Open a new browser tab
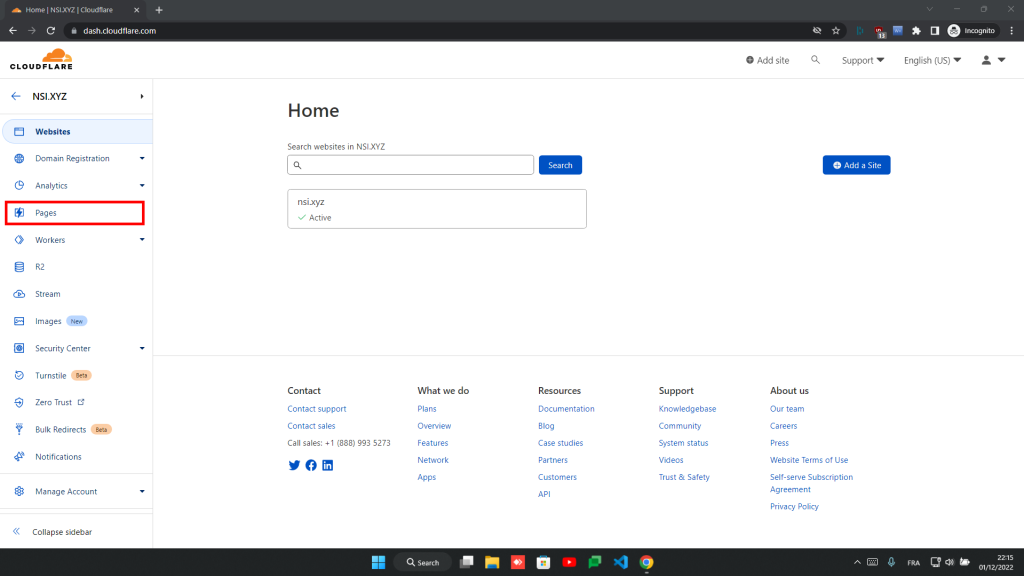 click(x=159, y=10)
